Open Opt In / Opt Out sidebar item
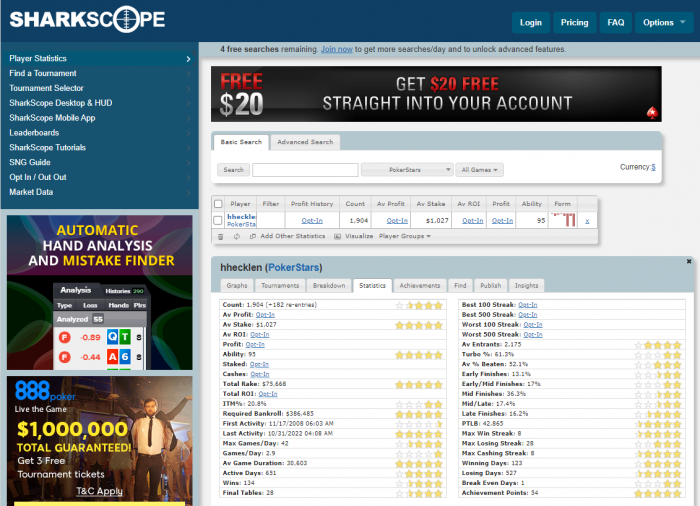Viewport: 700px width, 506px height. point(100,177)
